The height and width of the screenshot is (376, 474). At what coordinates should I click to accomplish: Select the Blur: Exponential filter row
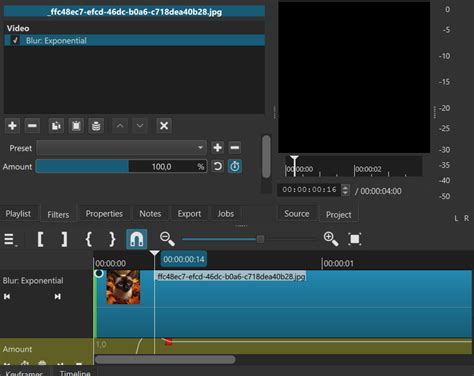[x=134, y=40]
